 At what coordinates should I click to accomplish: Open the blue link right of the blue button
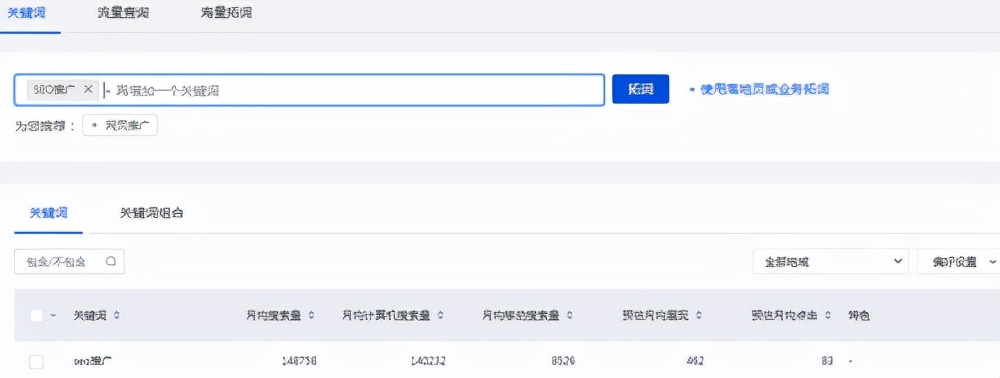tap(759, 89)
